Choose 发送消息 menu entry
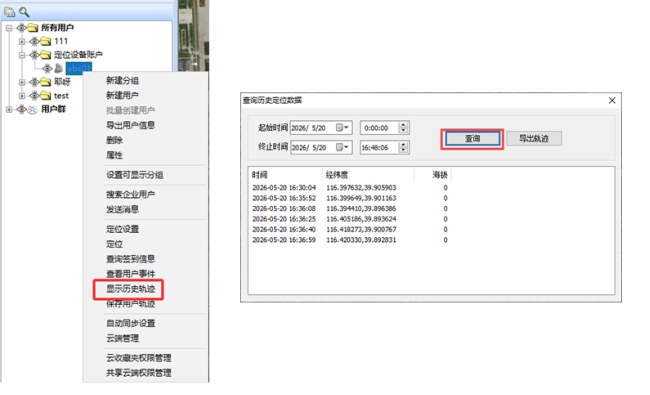The width and height of the screenshot is (650, 395). pyautogui.click(x=122, y=209)
